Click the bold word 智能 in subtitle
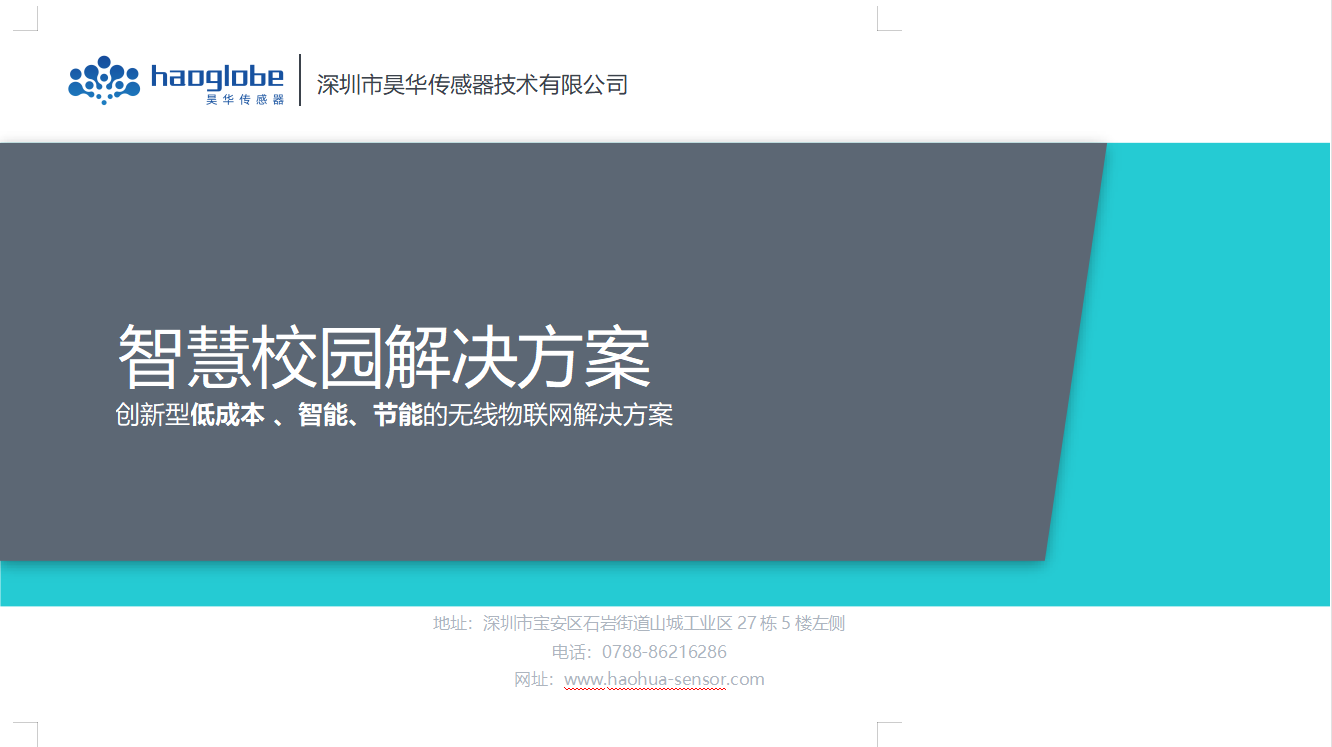 [322, 415]
